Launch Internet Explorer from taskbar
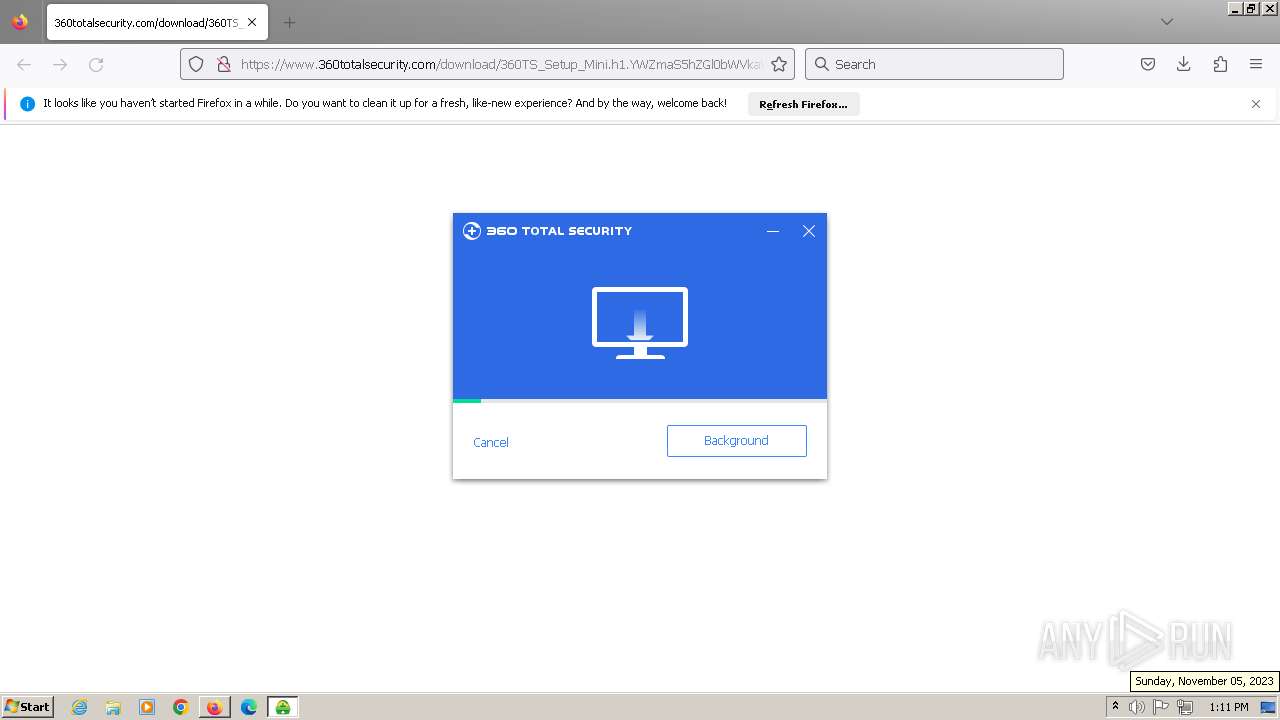Screen dimensions: 1280x720 (x=79, y=707)
